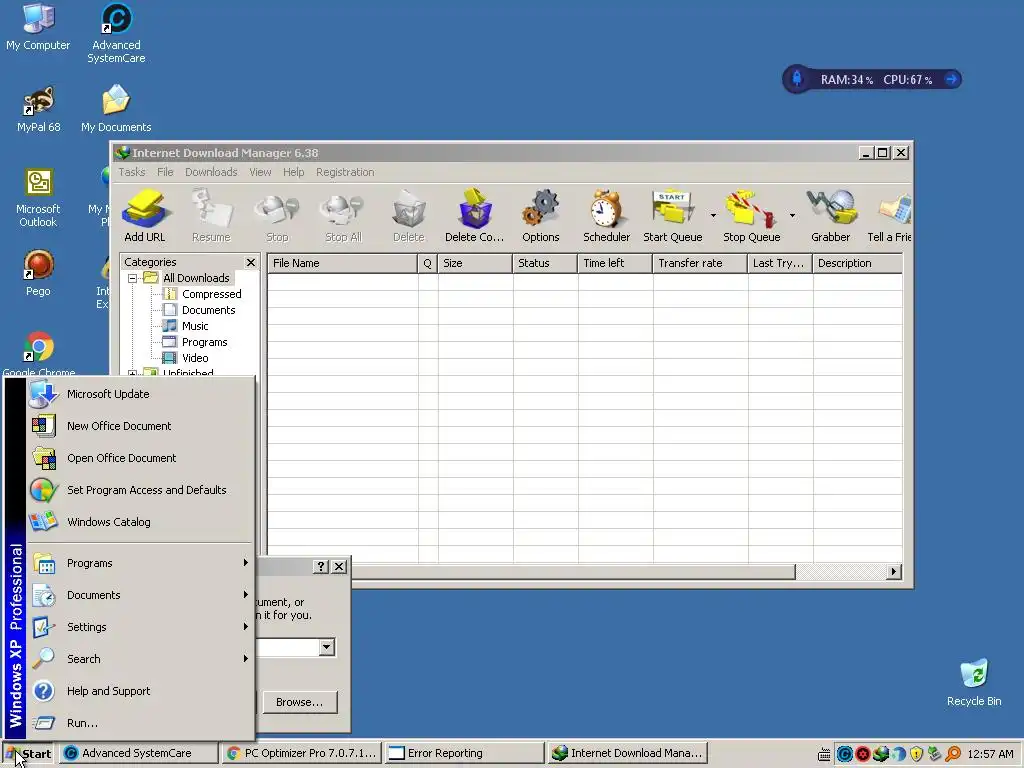Viewport: 1024px width, 768px height.
Task: Click the Resume toolbar icon
Action: pos(211,216)
